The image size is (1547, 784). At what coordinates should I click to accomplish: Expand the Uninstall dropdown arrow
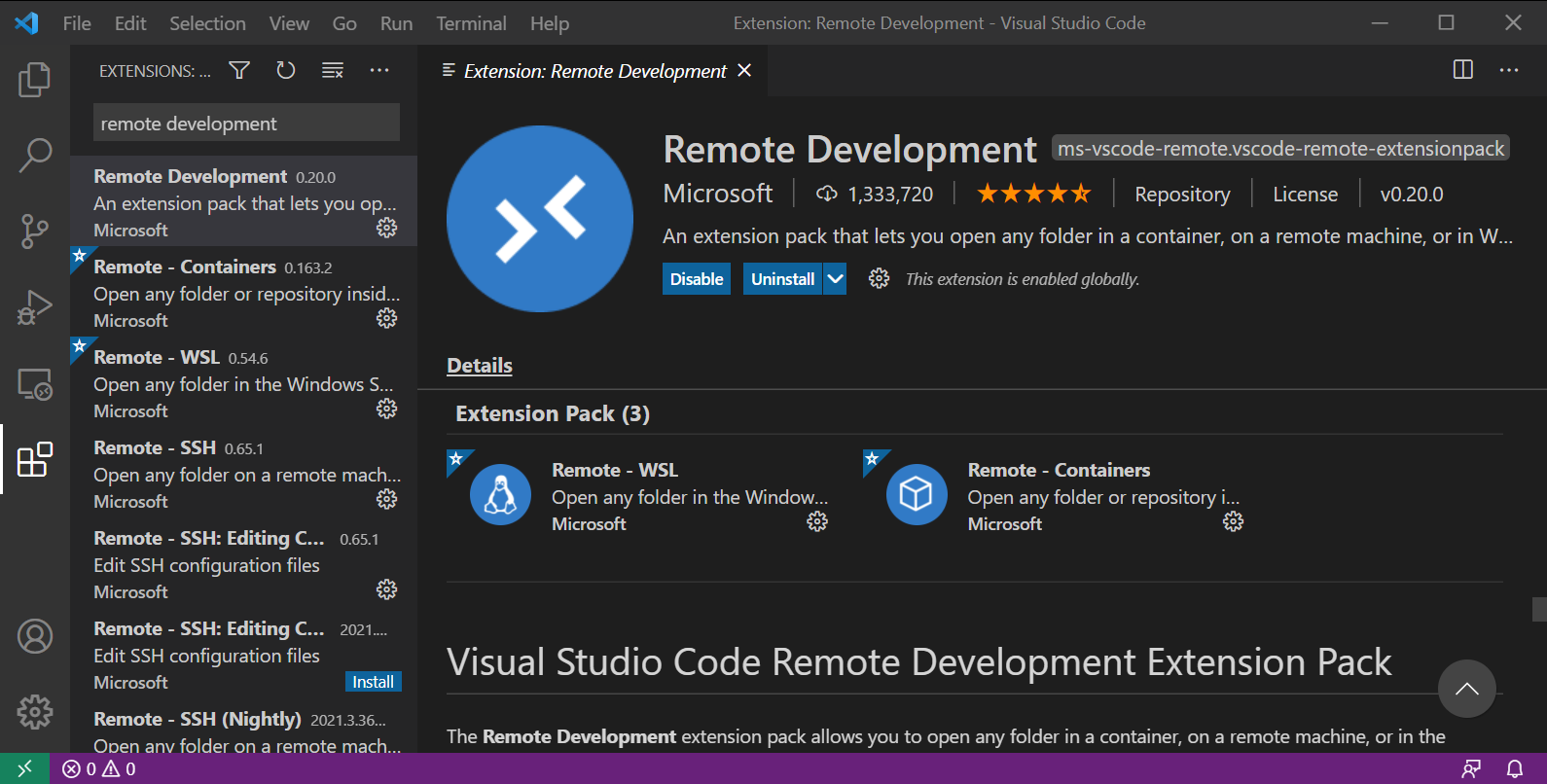coord(835,279)
